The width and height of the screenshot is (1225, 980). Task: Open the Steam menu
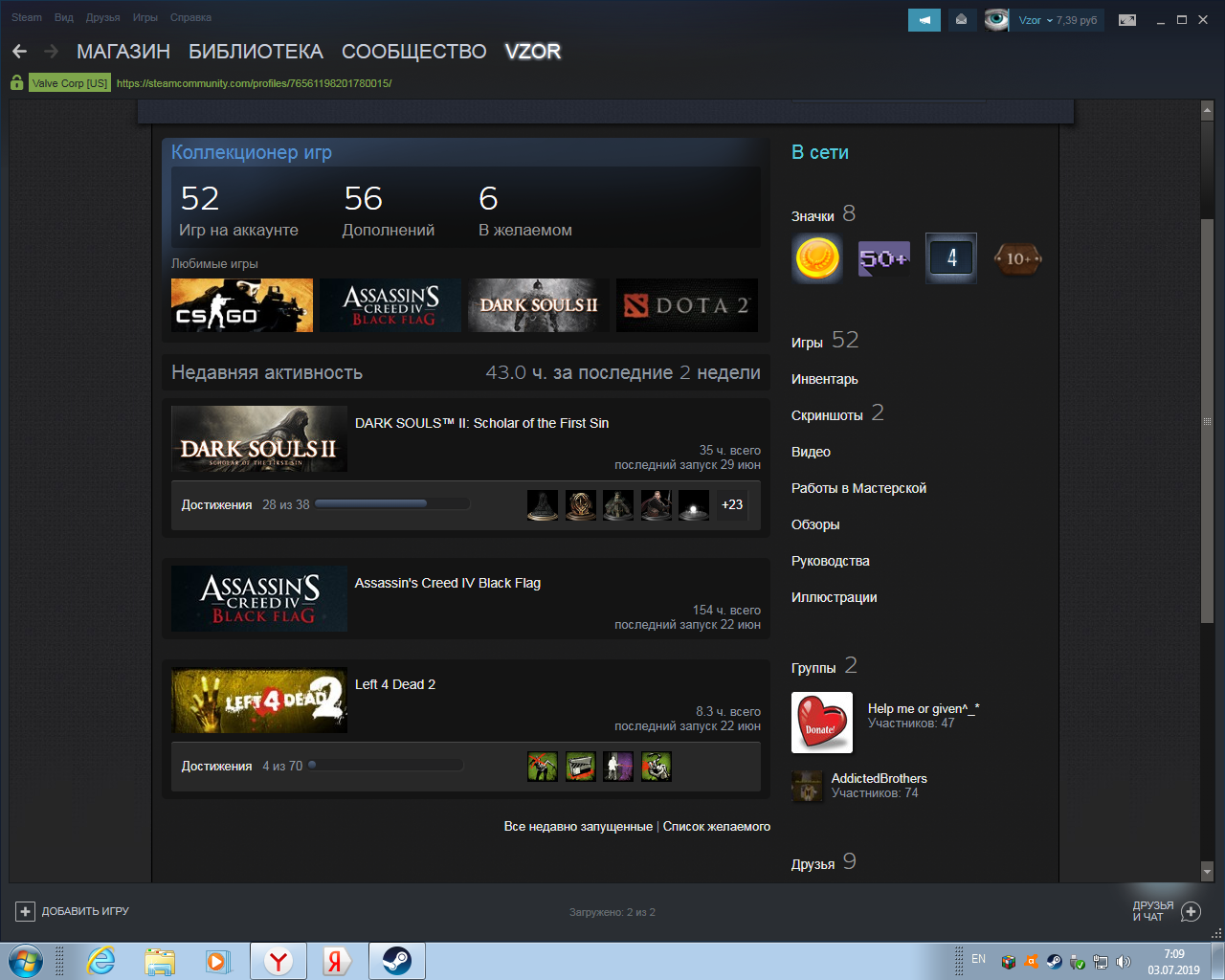tap(27, 17)
